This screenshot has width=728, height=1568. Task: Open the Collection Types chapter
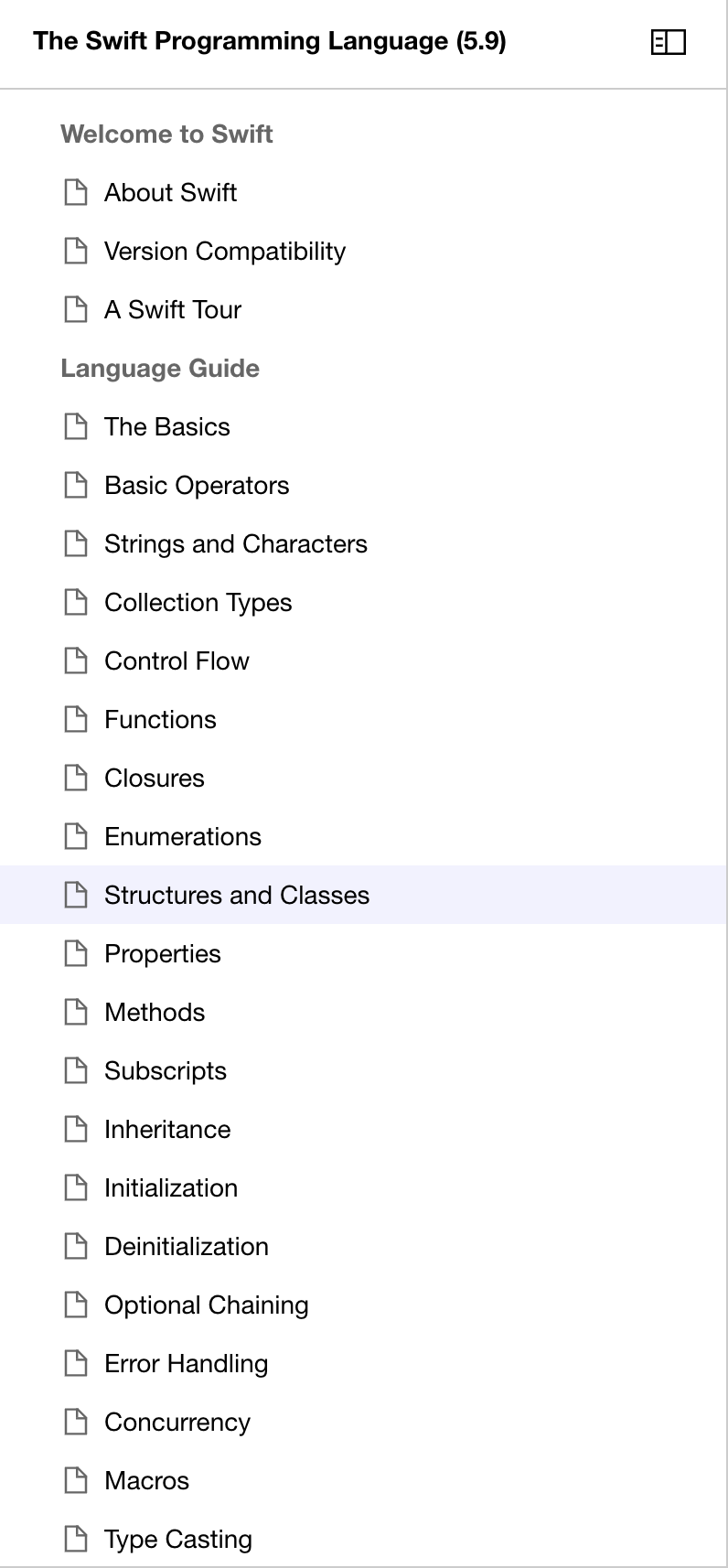coord(198,602)
